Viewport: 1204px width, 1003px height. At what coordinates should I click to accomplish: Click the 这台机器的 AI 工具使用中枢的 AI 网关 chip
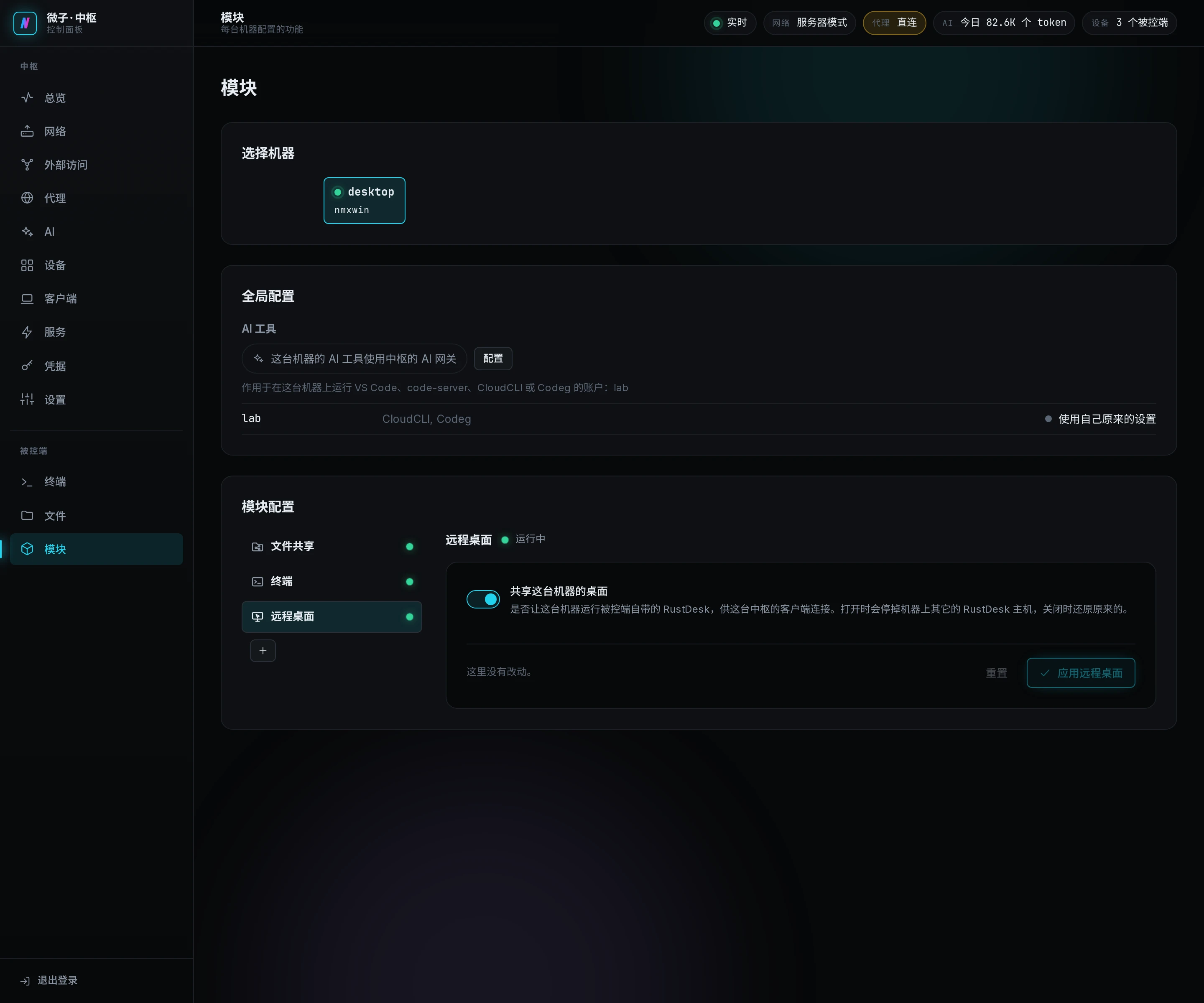coord(355,359)
